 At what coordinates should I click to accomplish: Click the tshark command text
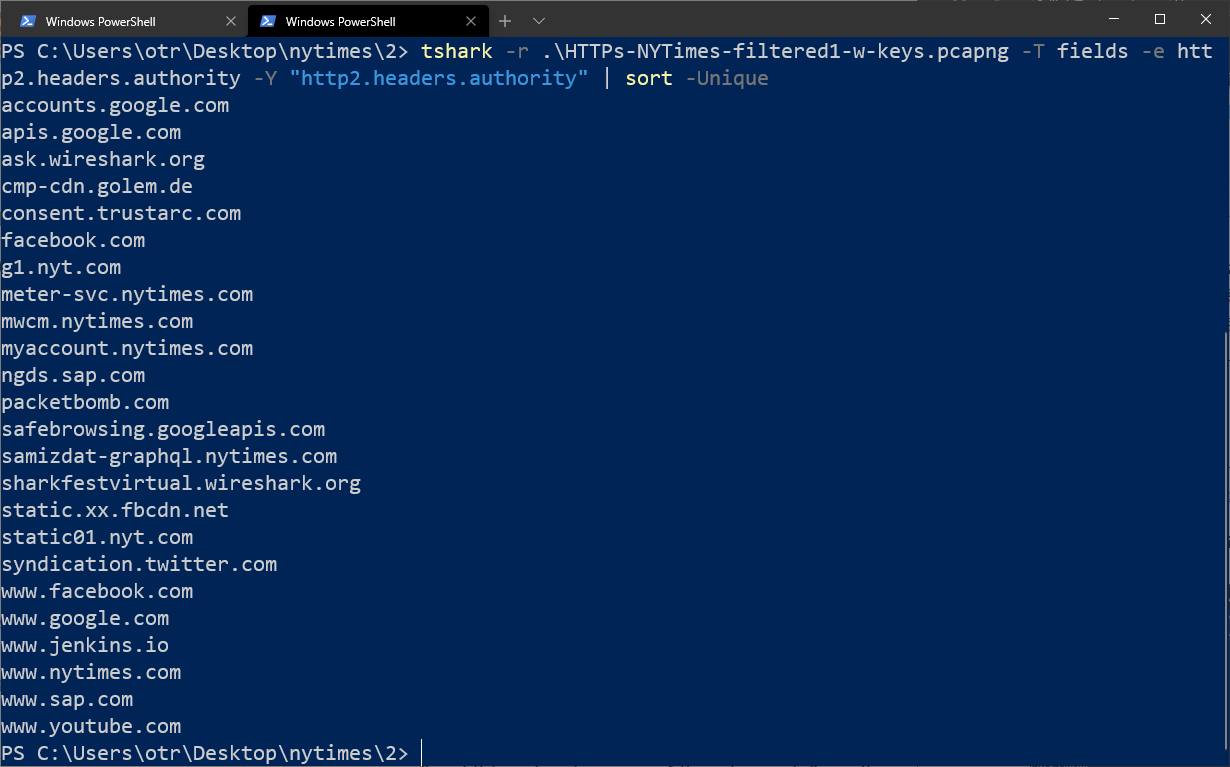457,51
